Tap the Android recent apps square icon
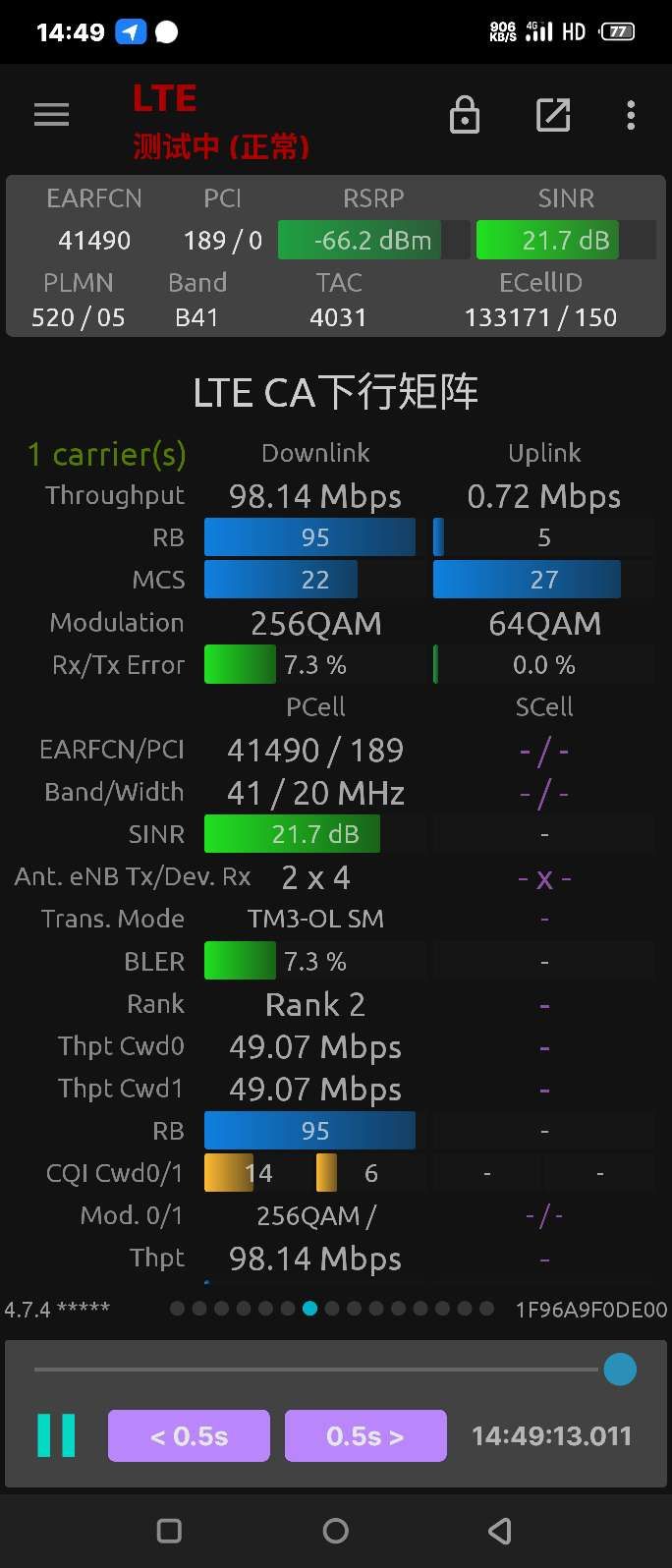This screenshot has height=1568, width=672. click(169, 1531)
